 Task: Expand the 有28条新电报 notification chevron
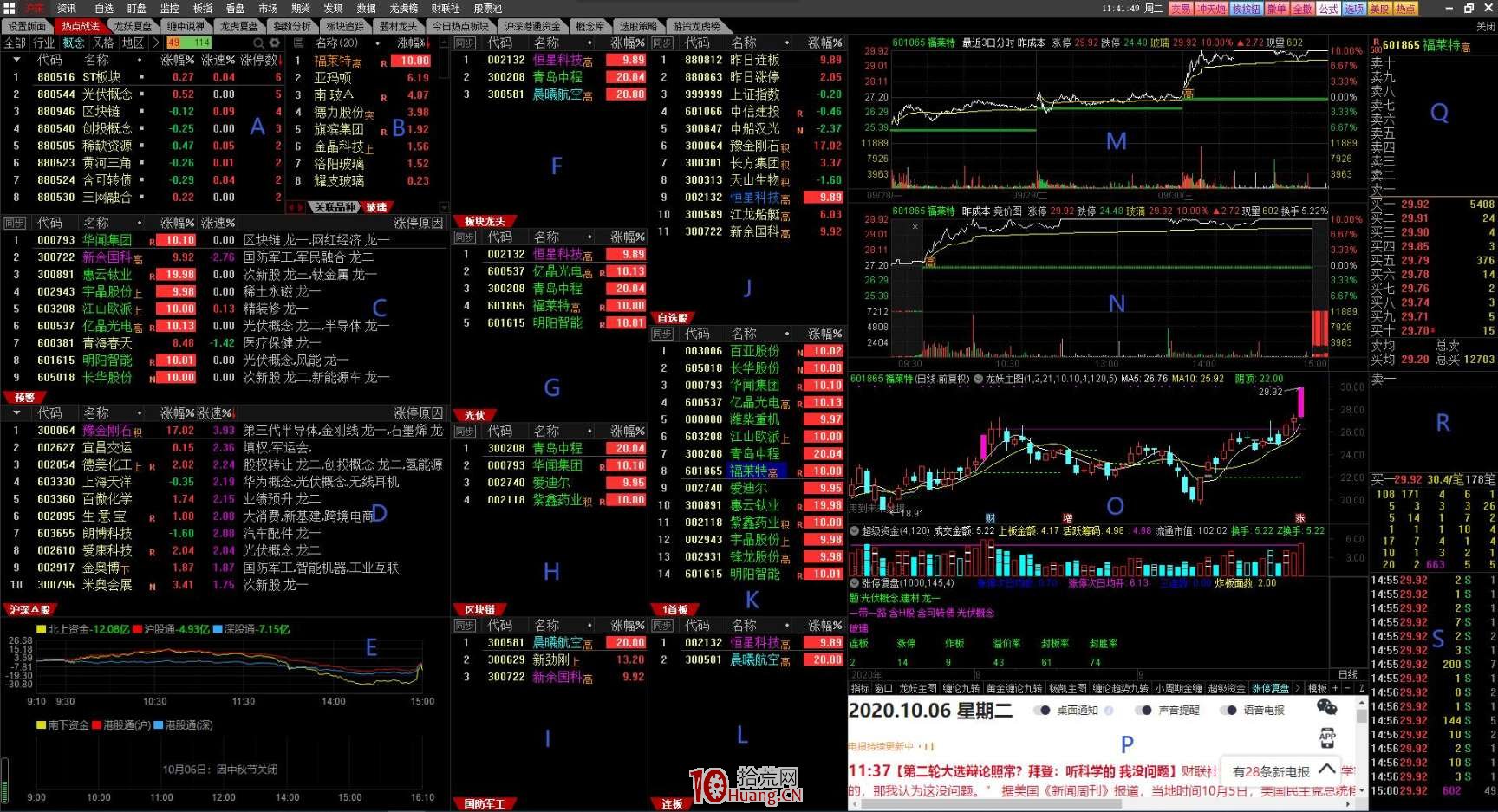(1326, 770)
